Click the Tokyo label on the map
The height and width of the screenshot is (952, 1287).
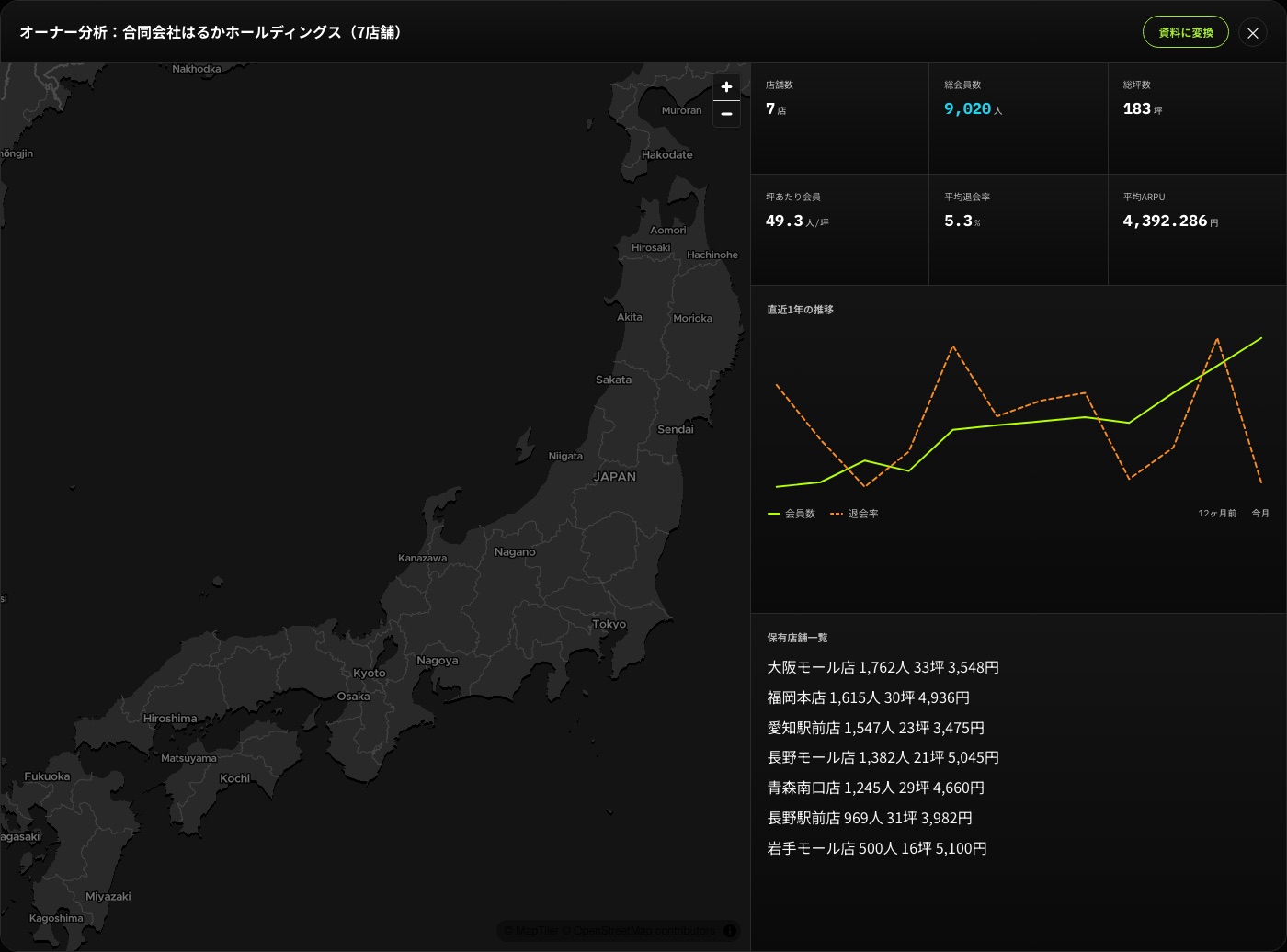pos(609,624)
